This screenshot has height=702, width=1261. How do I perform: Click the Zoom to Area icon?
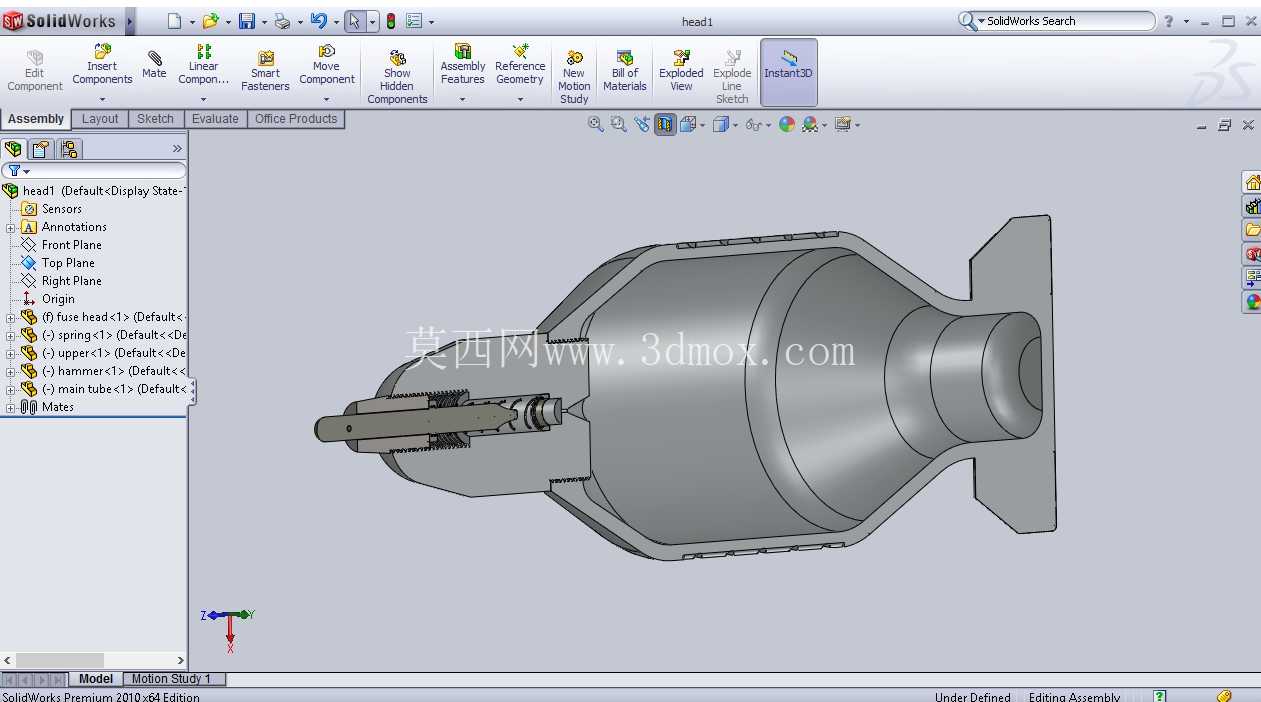click(618, 124)
